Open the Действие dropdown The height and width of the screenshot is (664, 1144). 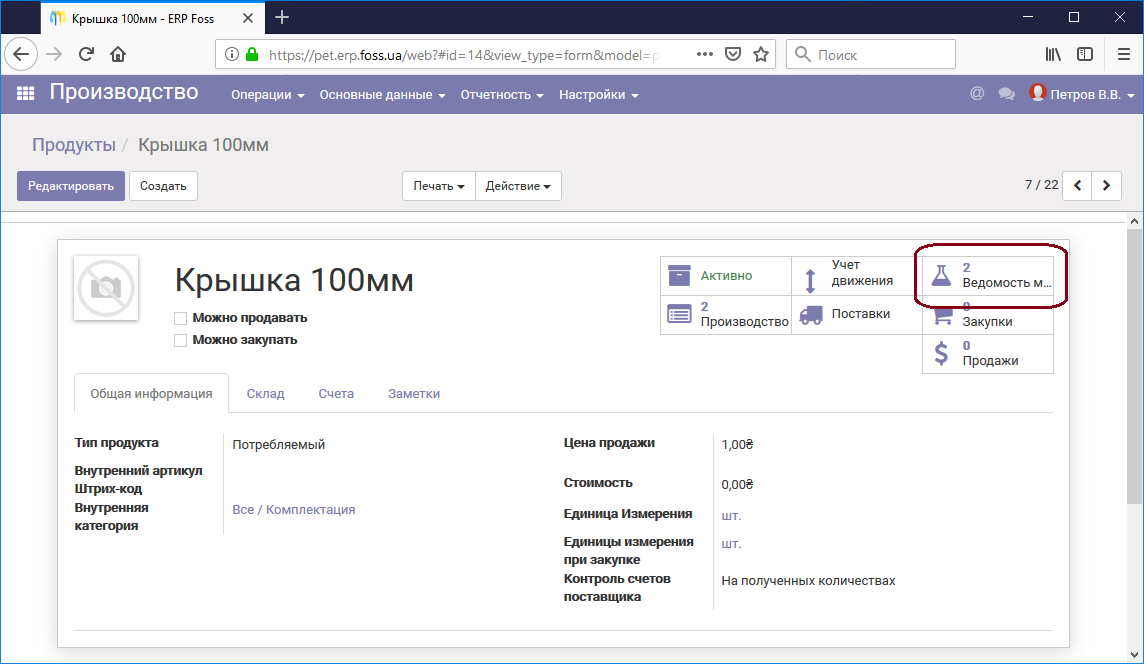pos(518,186)
